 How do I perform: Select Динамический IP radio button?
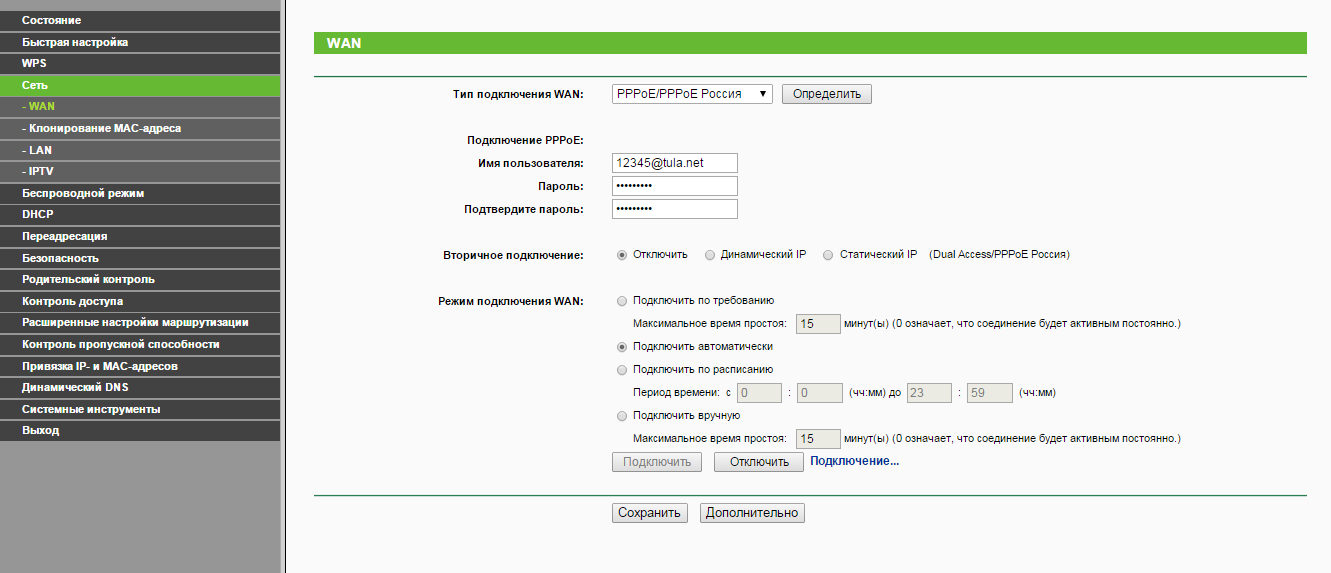point(710,255)
